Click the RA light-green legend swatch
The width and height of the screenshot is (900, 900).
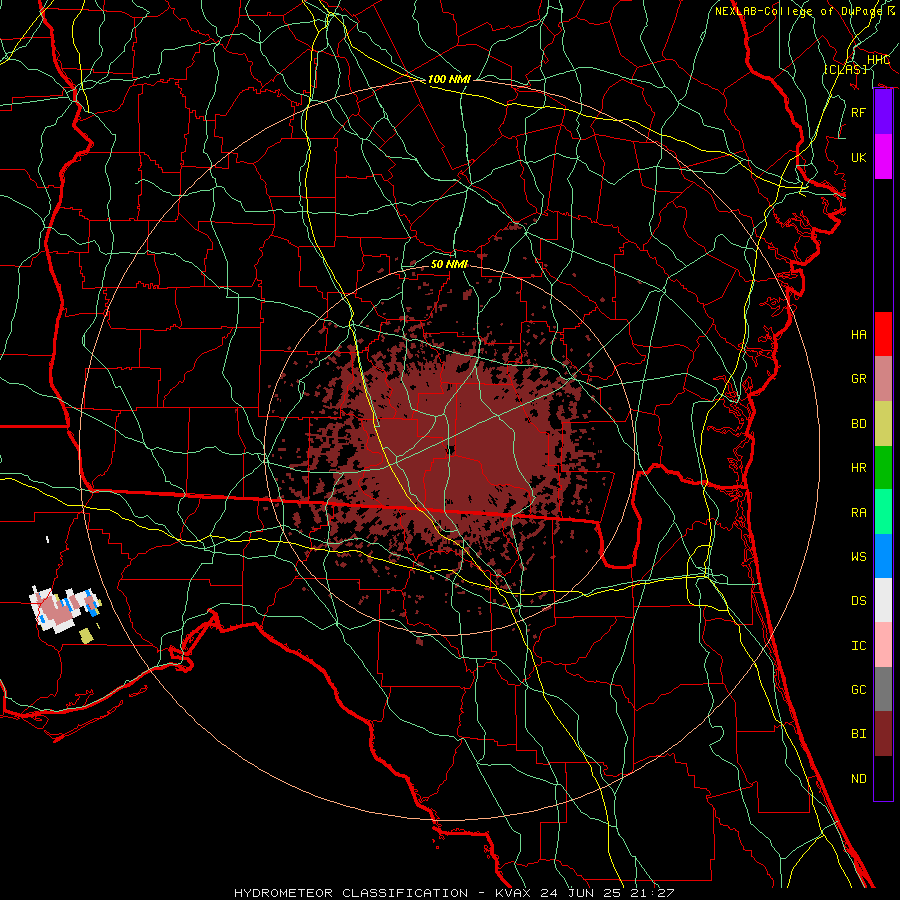point(883,511)
